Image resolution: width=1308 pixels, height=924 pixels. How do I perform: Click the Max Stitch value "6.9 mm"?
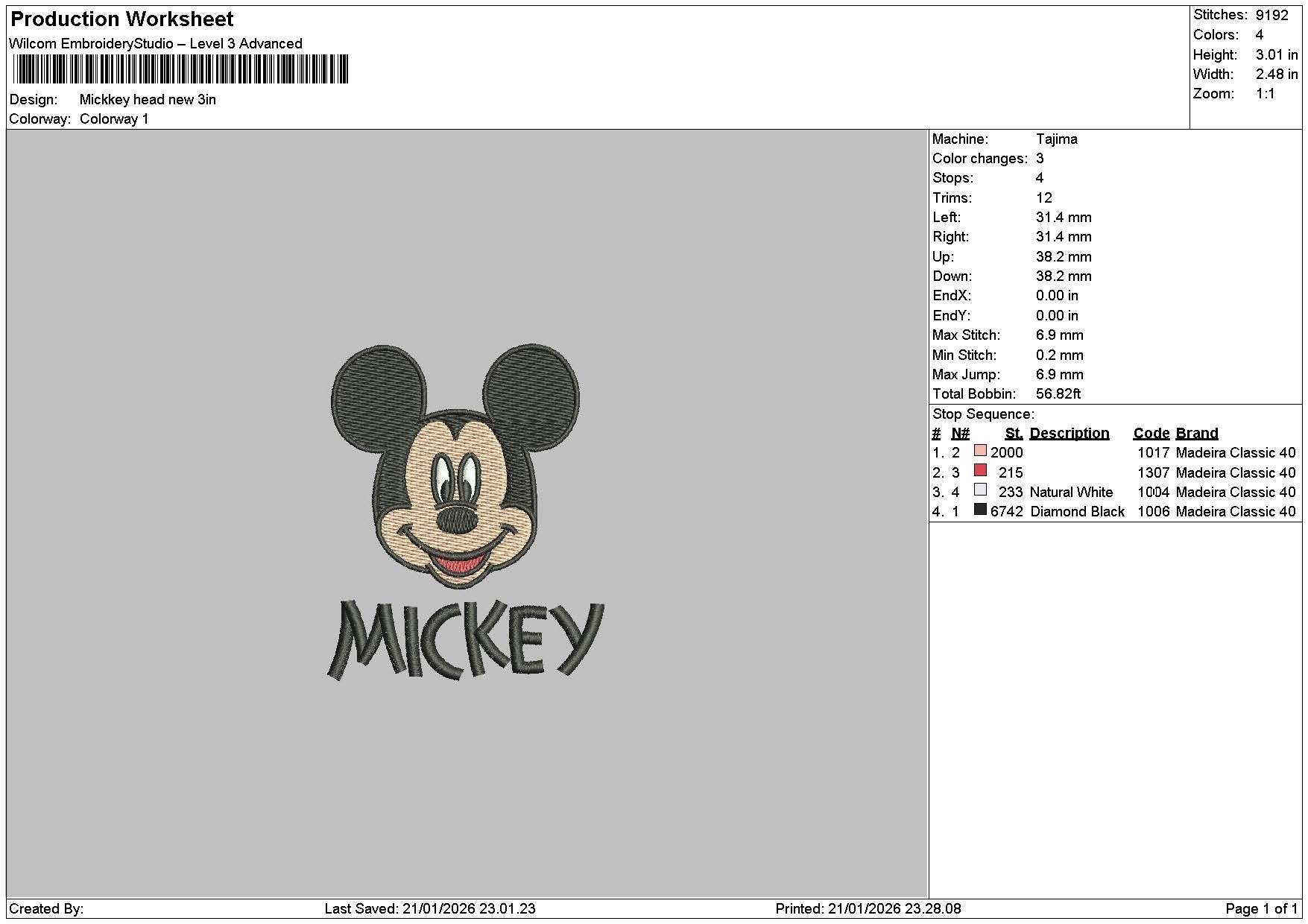point(1060,335)
